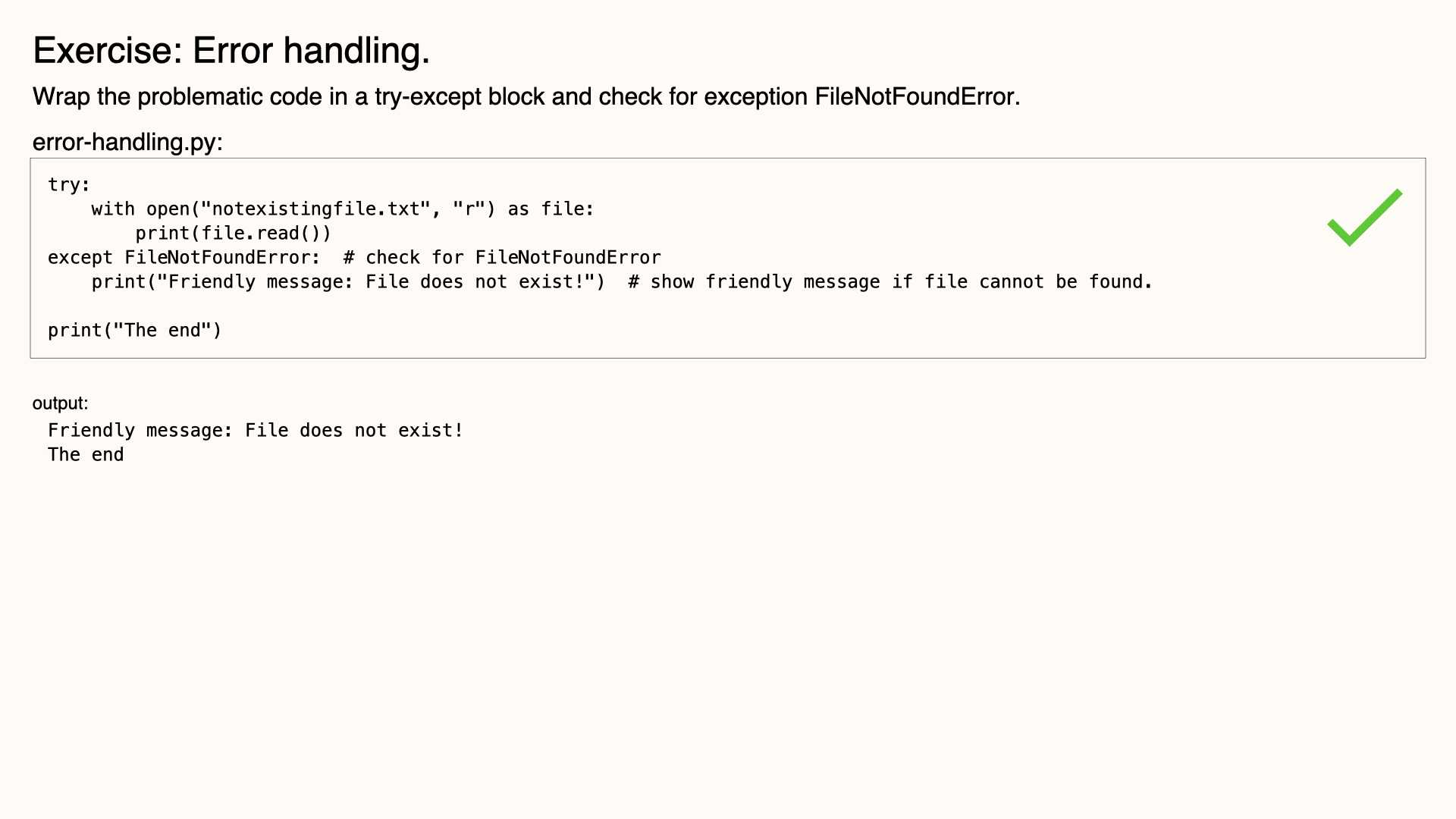Click the 'try:' line in code
The width and height of the screenshot is (1456, 819).
[x=69, y=184]
